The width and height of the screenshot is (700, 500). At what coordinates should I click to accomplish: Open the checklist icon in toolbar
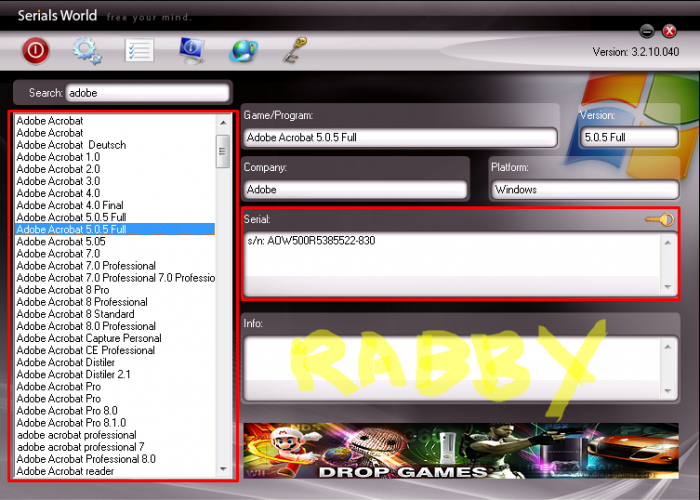tap(139, 50)
